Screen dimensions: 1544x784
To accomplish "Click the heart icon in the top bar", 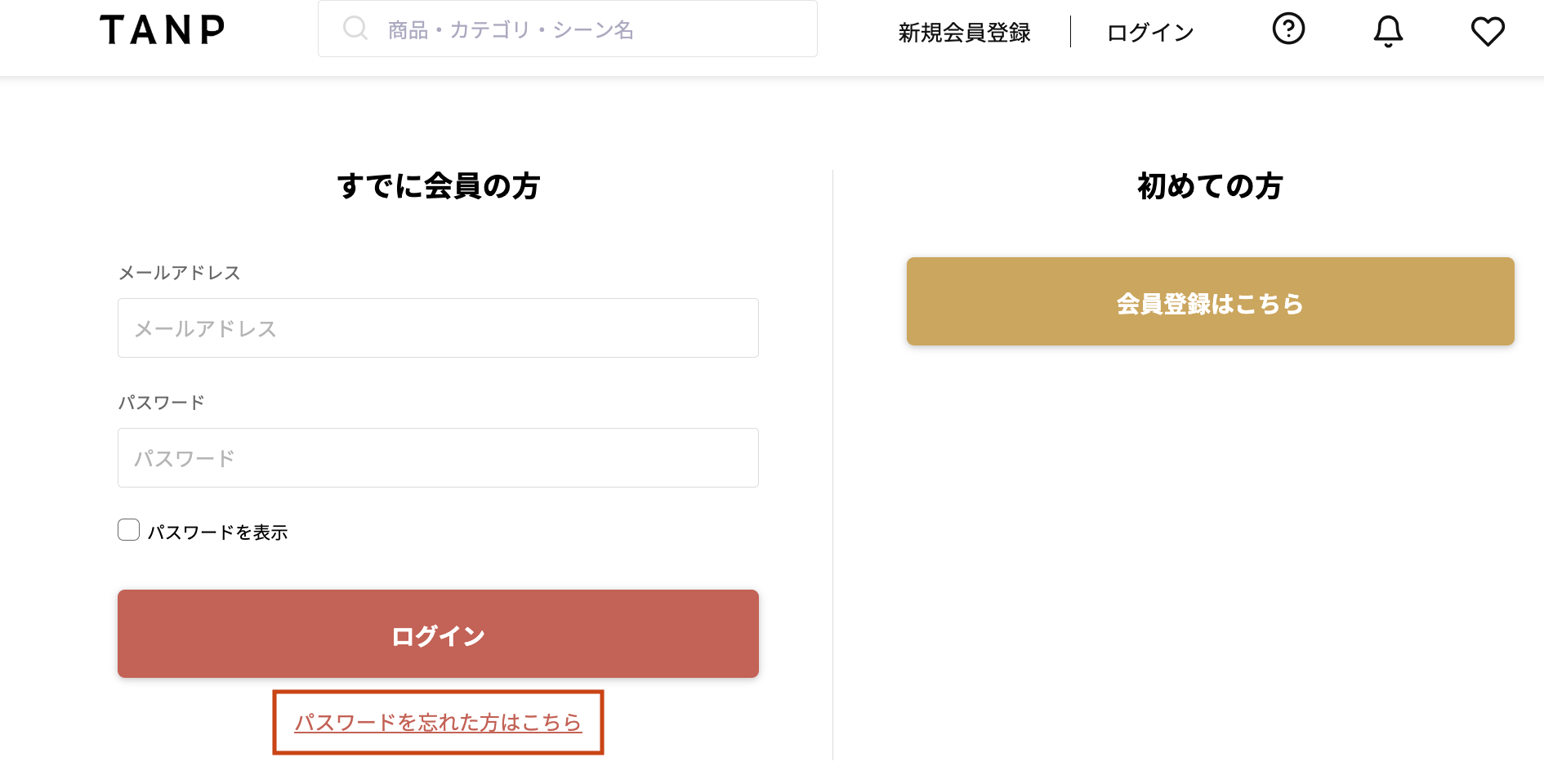I will 1488,30.
